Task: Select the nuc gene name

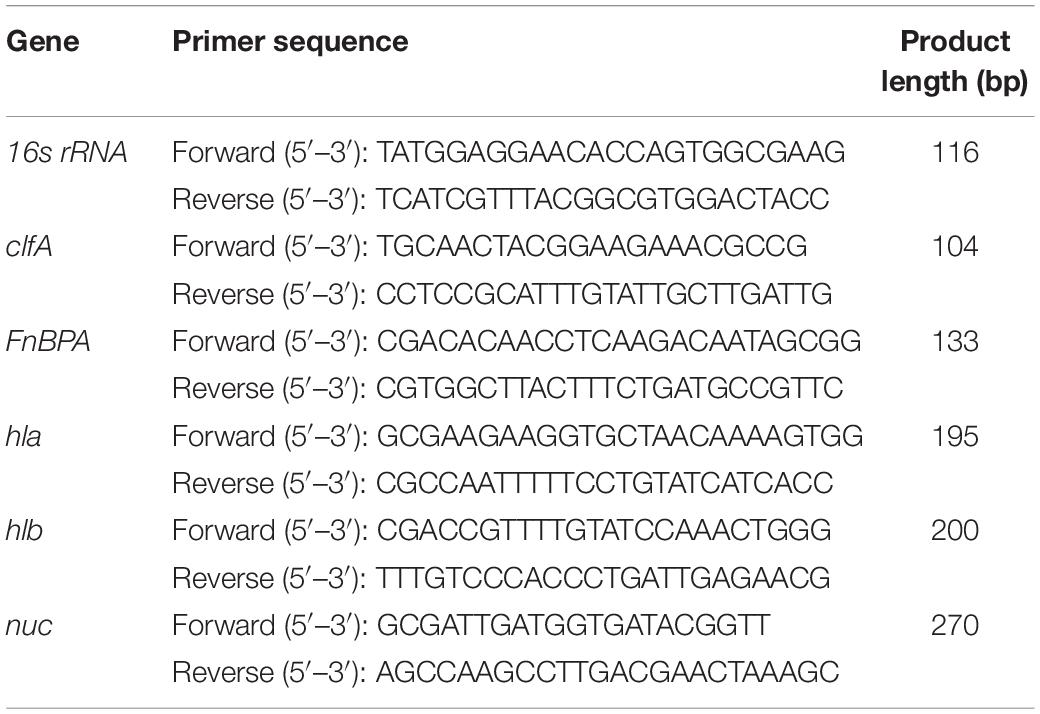Action: [x=29, y=626]
